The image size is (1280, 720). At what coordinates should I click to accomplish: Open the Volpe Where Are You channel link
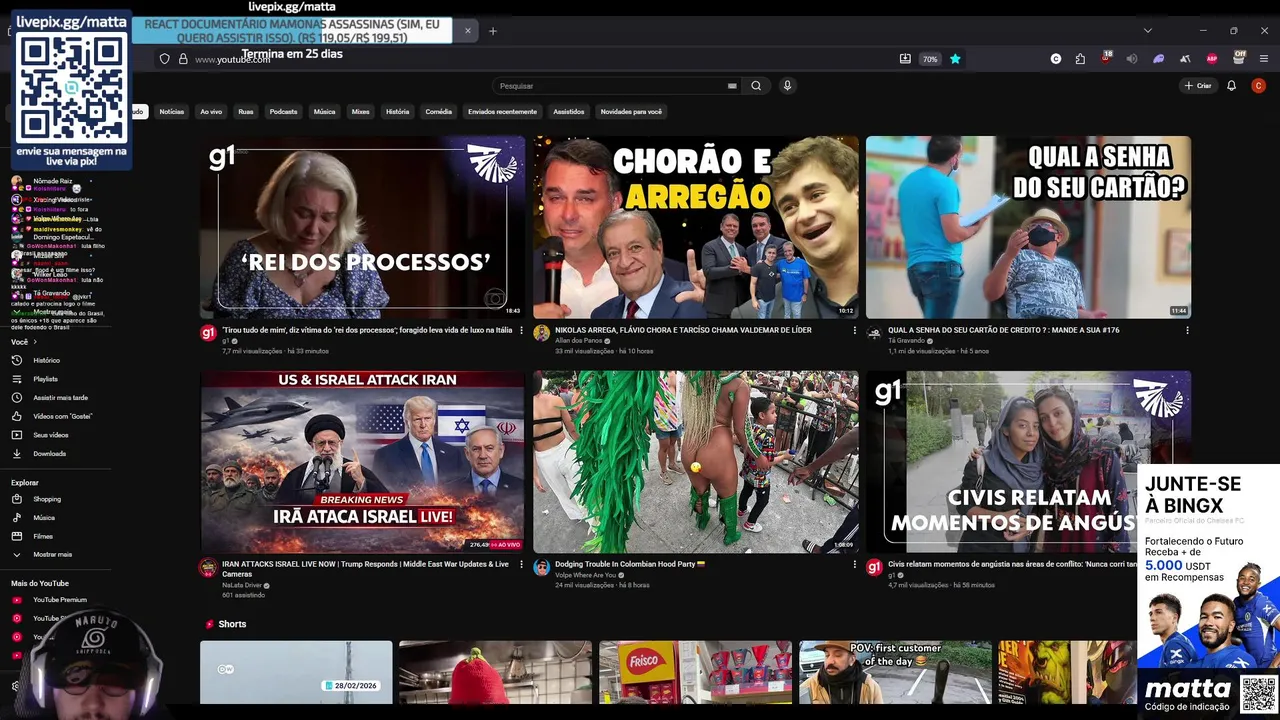click(585, 575)
